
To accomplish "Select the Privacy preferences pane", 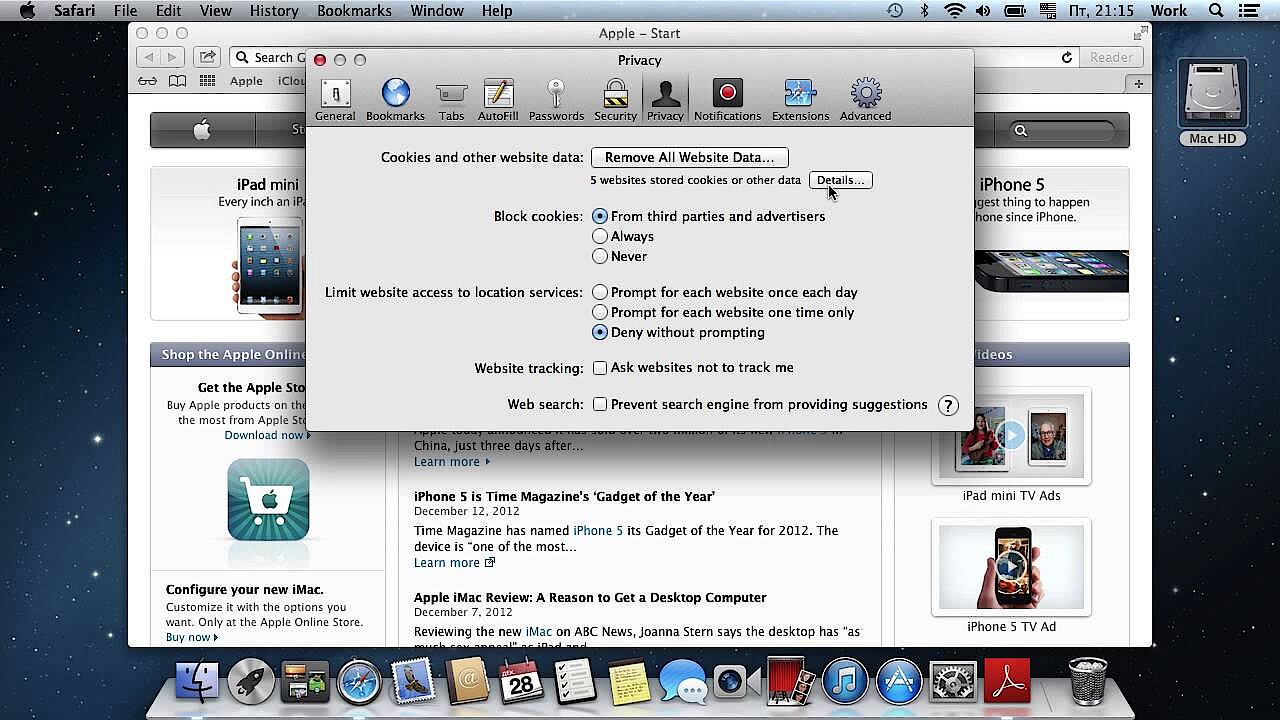I will click(x=665, y=101).
